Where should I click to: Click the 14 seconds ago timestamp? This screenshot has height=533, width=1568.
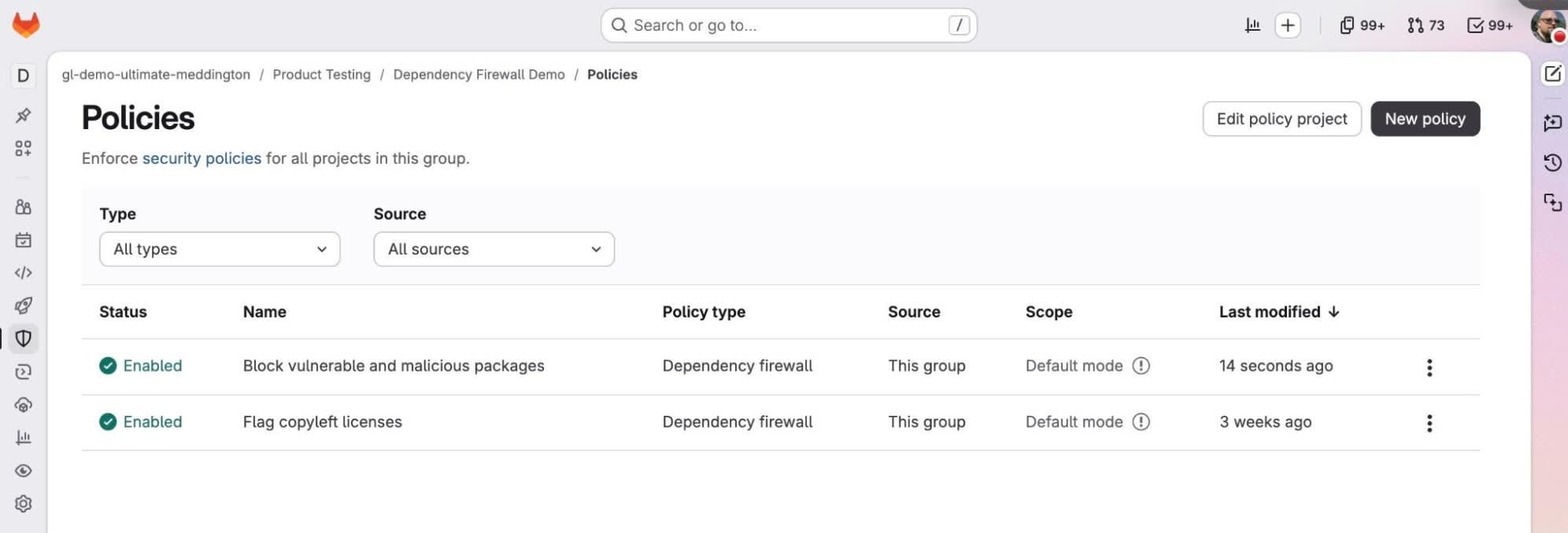pos(1276,366)
